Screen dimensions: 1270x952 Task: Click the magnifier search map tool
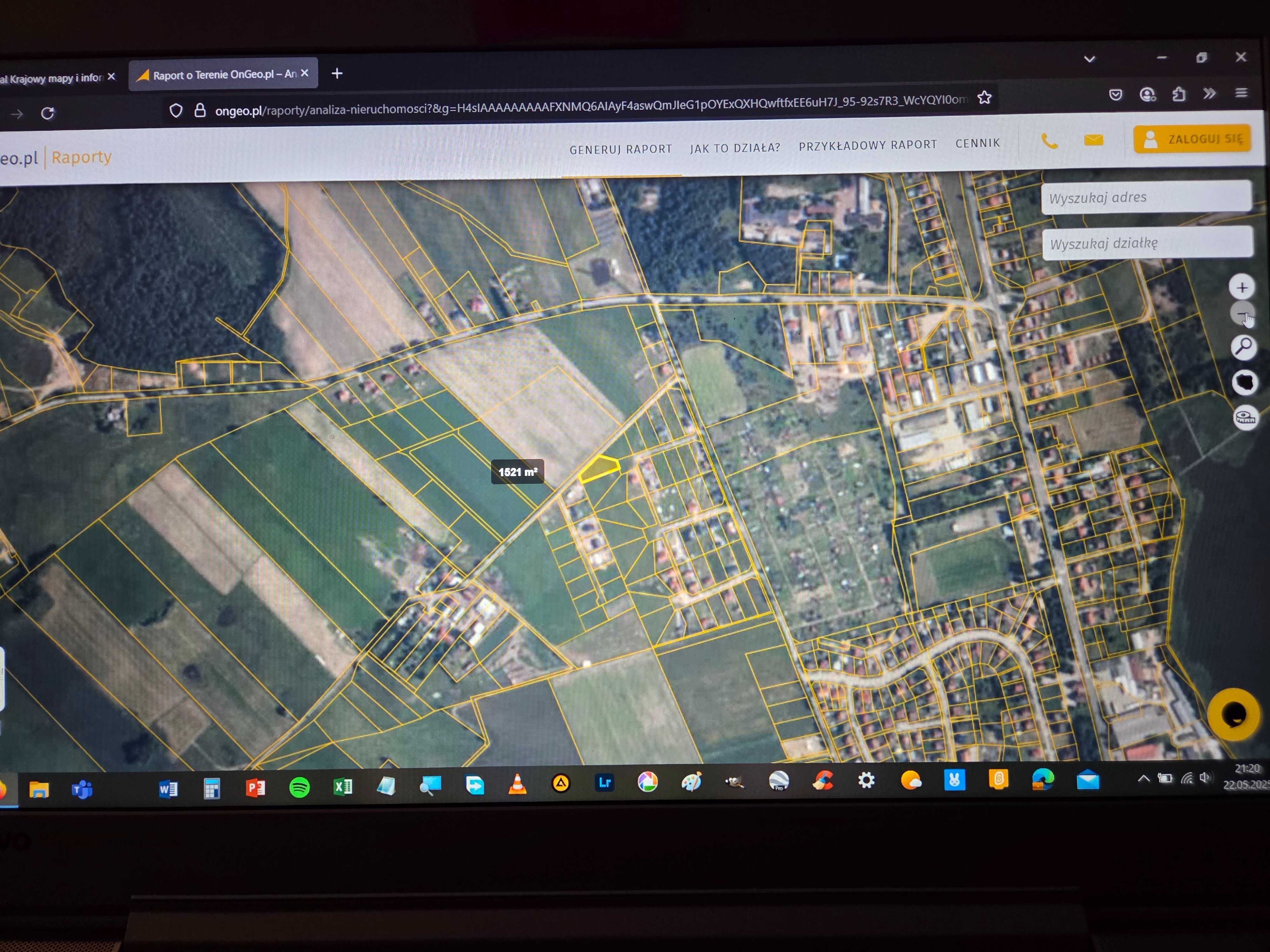click(x=1244, y=347)
